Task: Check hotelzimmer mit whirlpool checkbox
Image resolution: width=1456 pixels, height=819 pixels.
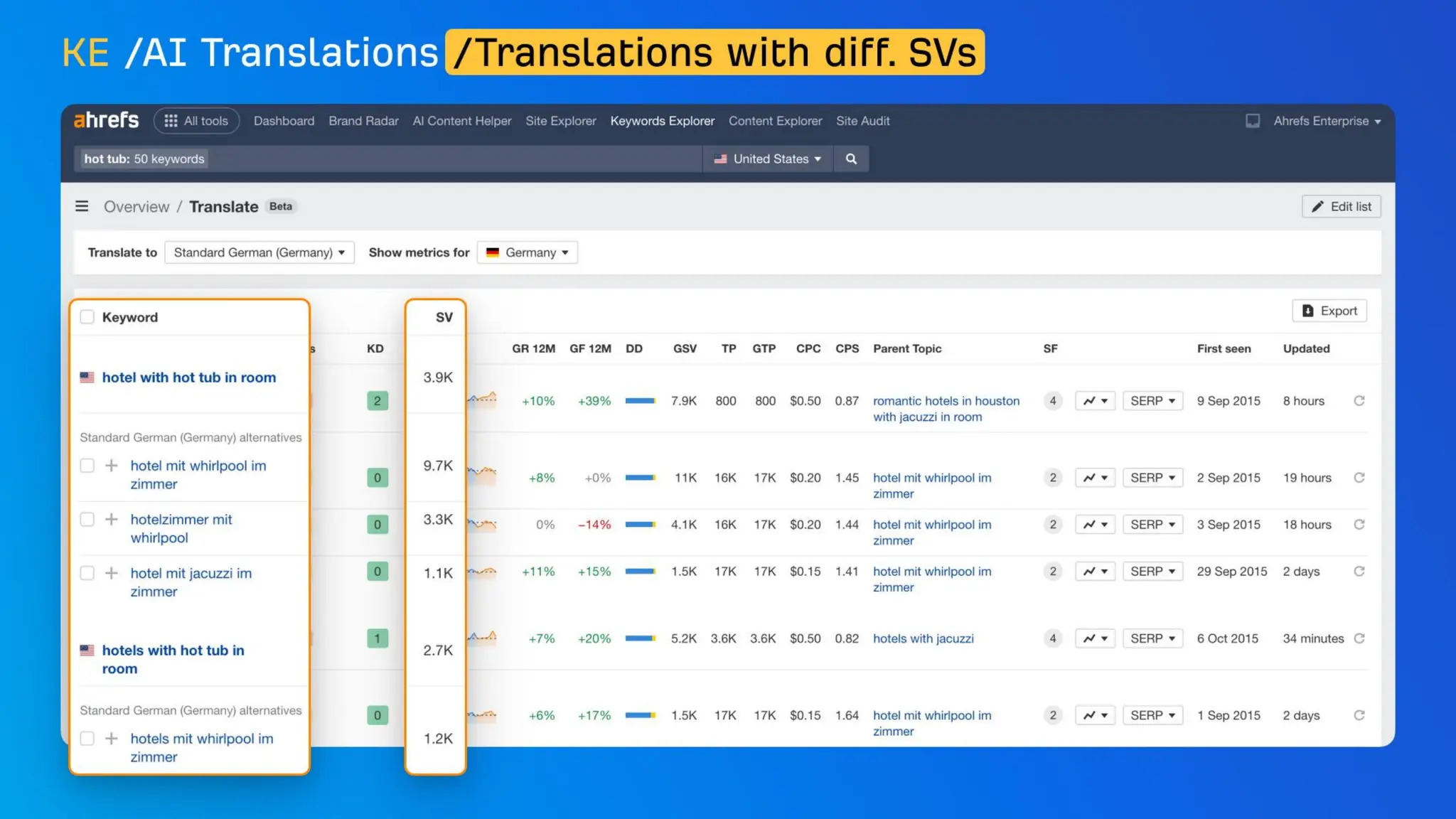Action: point(87,520)
